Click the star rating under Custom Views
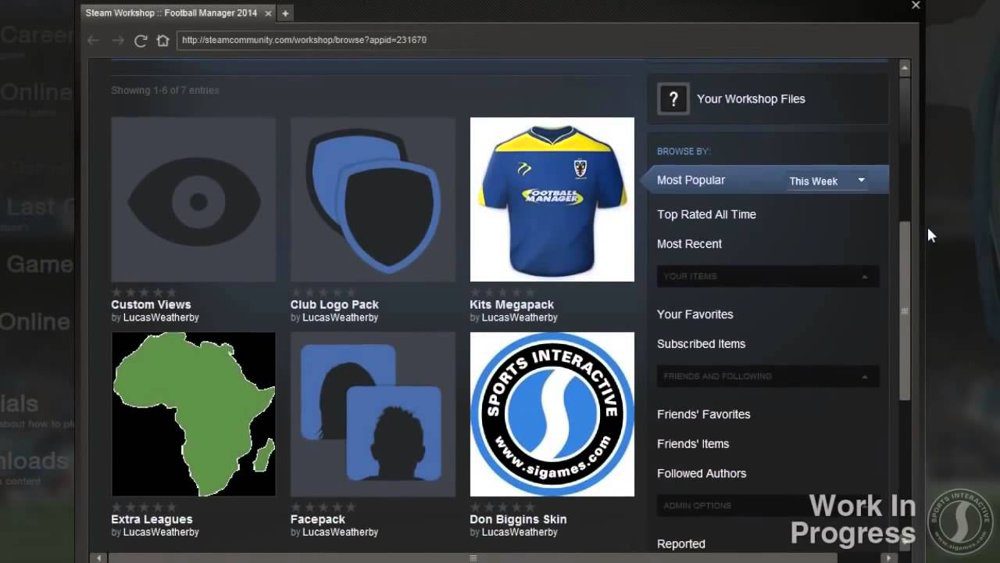The width and height of the screenshot is (1000, 563). coord(143,292)
